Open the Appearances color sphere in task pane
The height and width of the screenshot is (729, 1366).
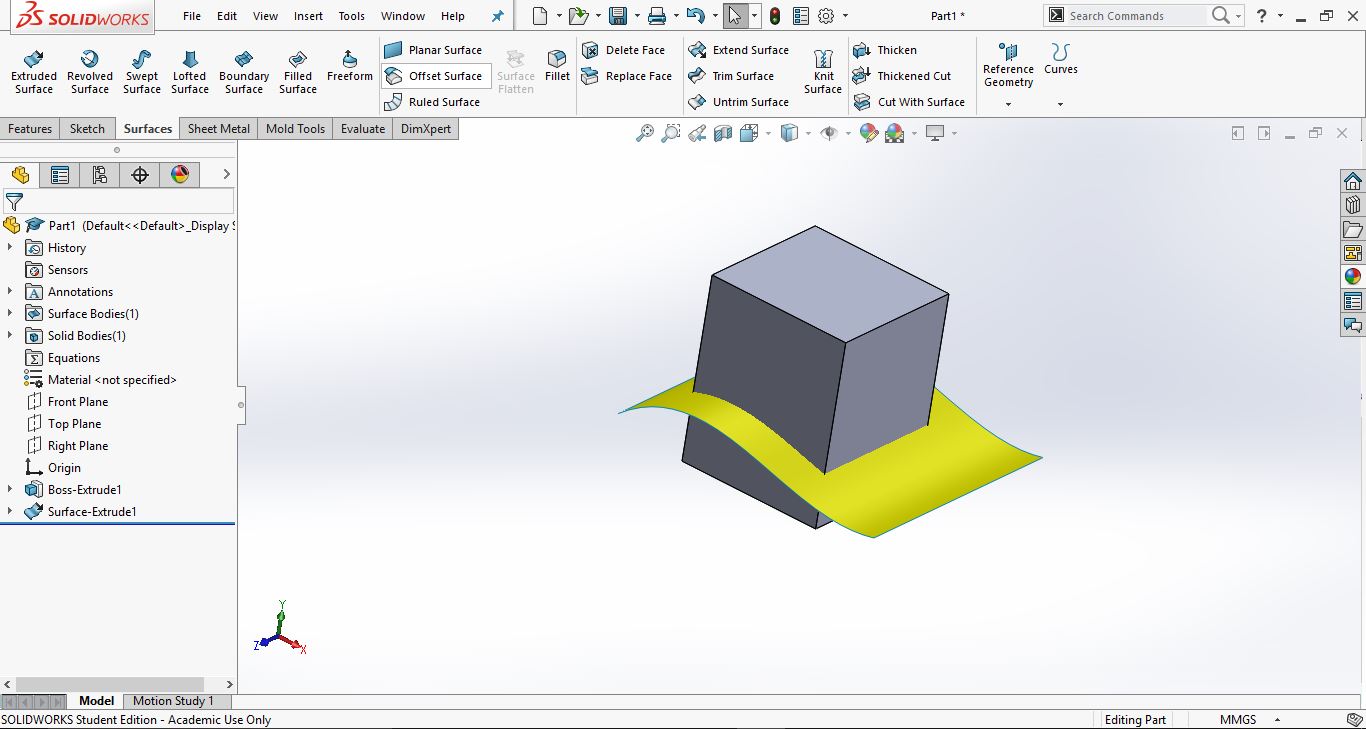(x=1353, y=277)
